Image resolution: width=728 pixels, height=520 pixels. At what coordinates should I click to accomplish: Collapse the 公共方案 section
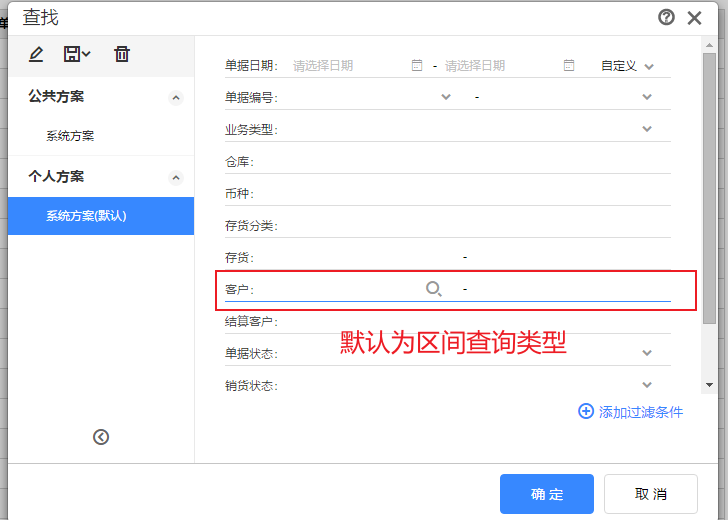(176, 98)
